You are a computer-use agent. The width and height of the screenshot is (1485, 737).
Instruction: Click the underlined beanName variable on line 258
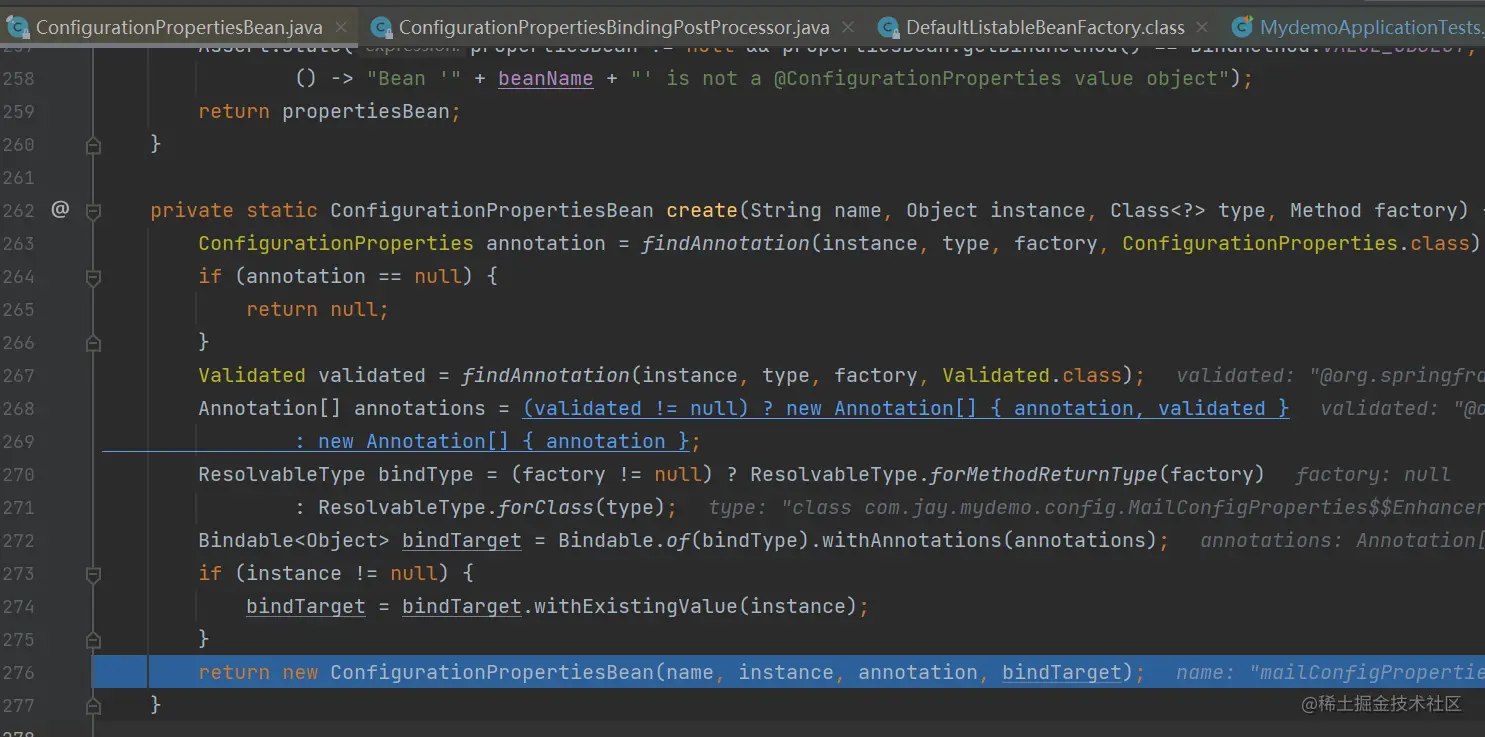[545, 78]
